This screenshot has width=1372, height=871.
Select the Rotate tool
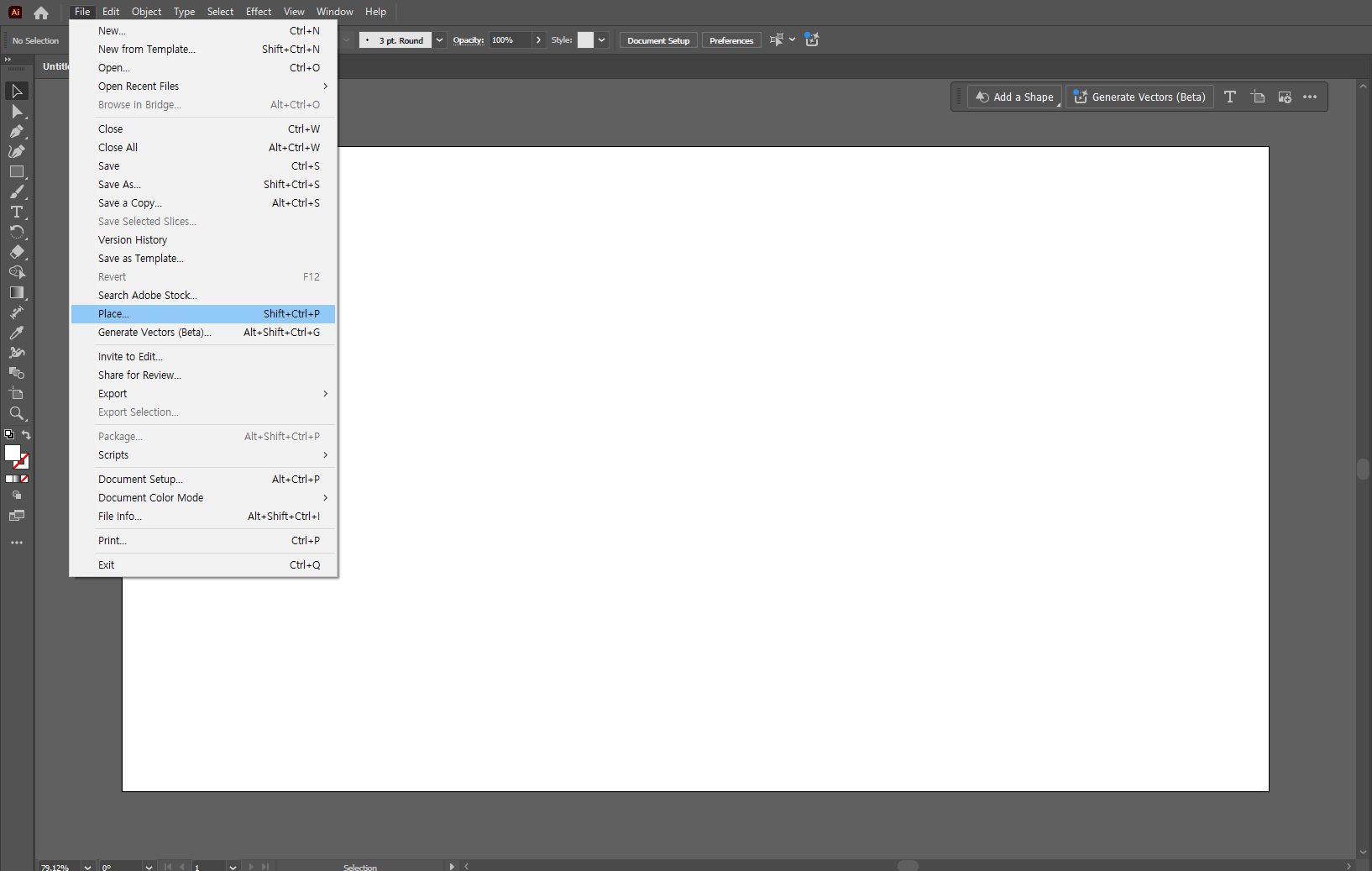coord(17,232)
